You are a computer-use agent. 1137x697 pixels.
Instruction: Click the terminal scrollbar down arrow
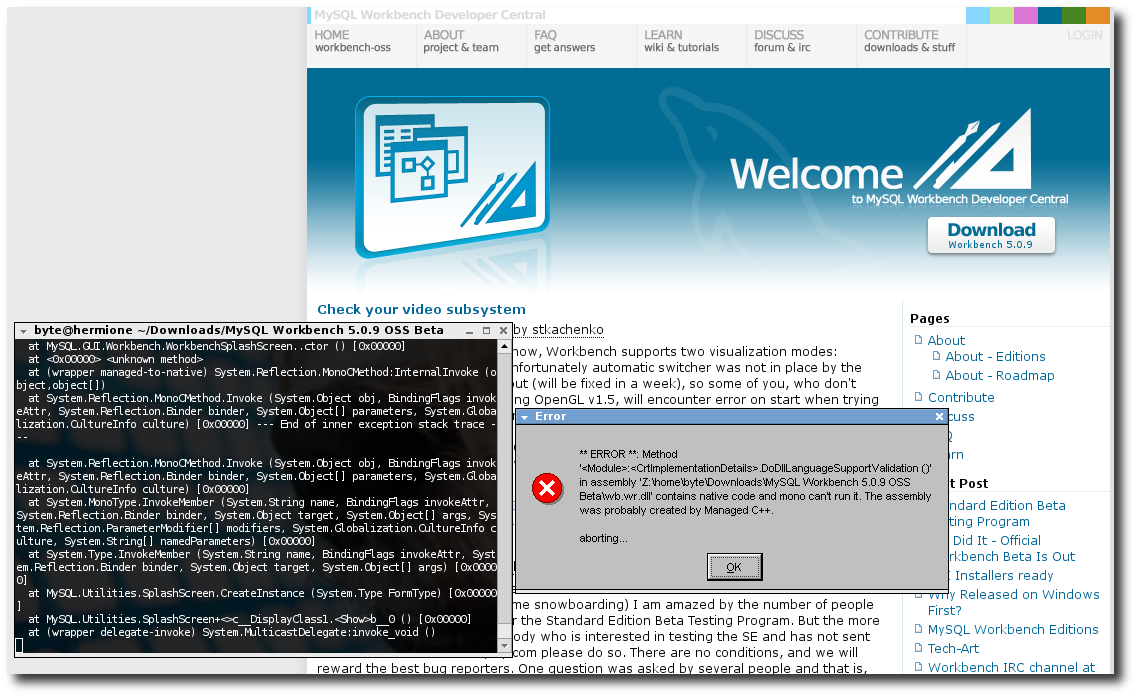click(505, 646)
